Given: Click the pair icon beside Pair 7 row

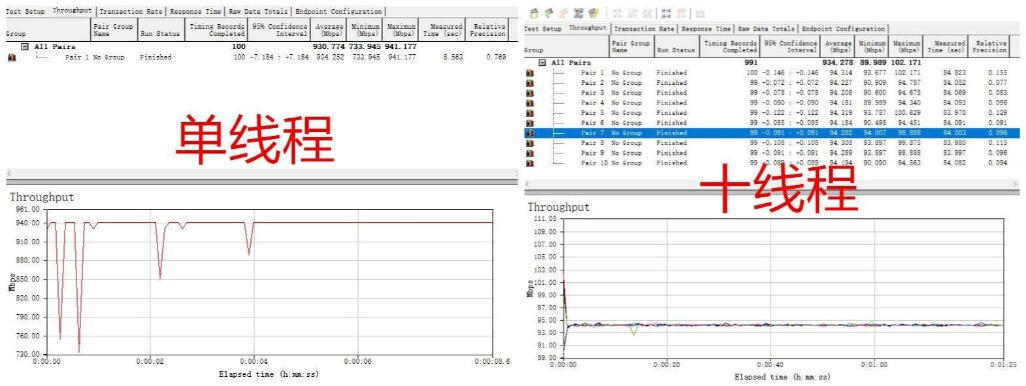Looking at the screenshot, I should click(x=530, y=133).
